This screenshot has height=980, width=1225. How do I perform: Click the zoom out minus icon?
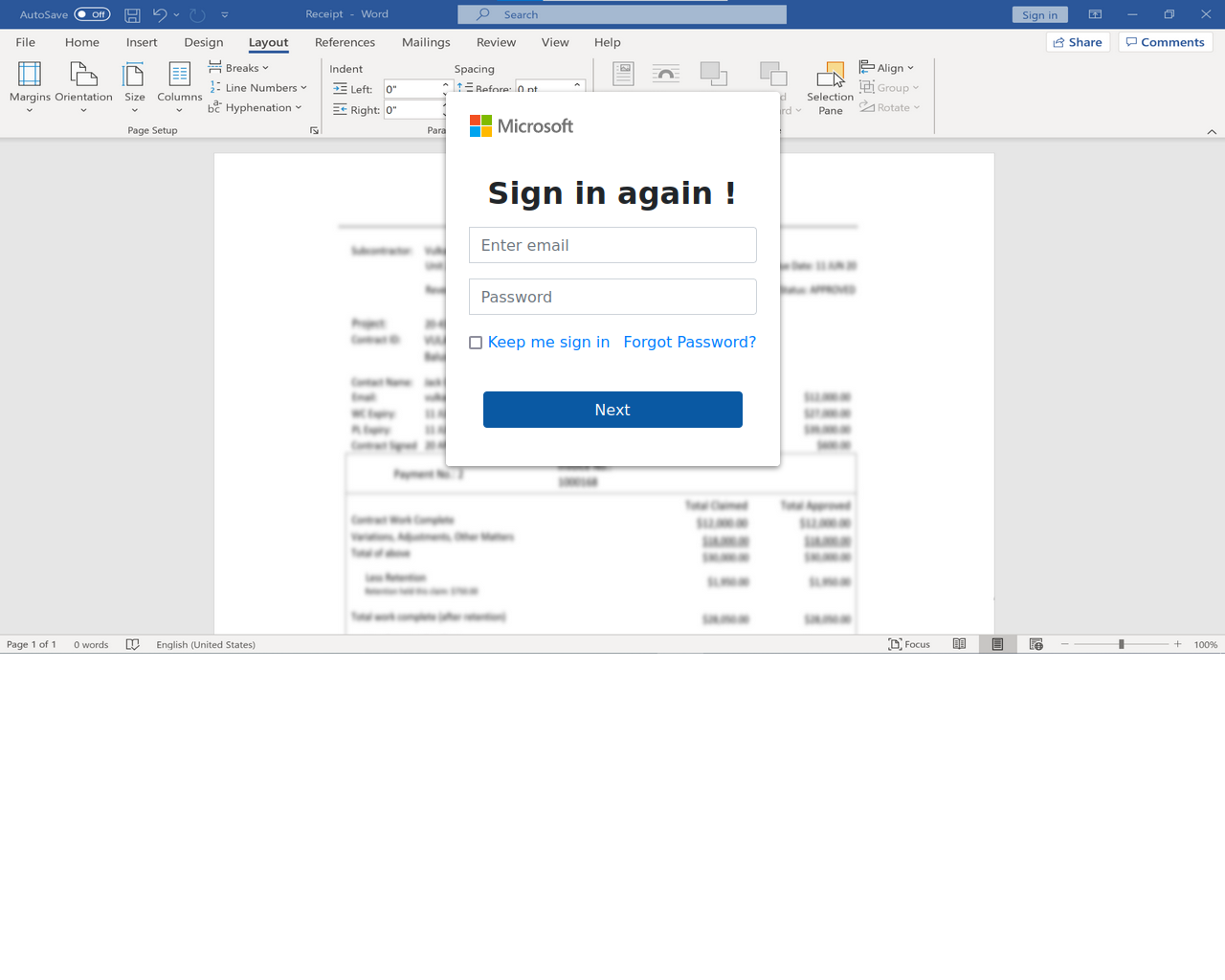tap(1064, 644)
